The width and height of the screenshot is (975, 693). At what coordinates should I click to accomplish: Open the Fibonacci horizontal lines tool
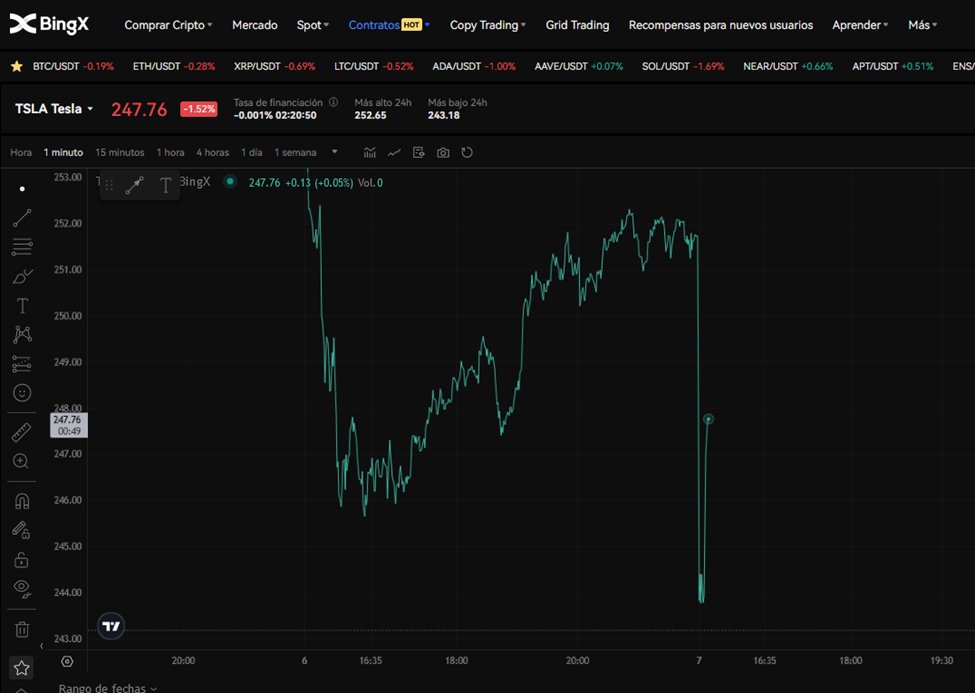(x=22, y=247)
